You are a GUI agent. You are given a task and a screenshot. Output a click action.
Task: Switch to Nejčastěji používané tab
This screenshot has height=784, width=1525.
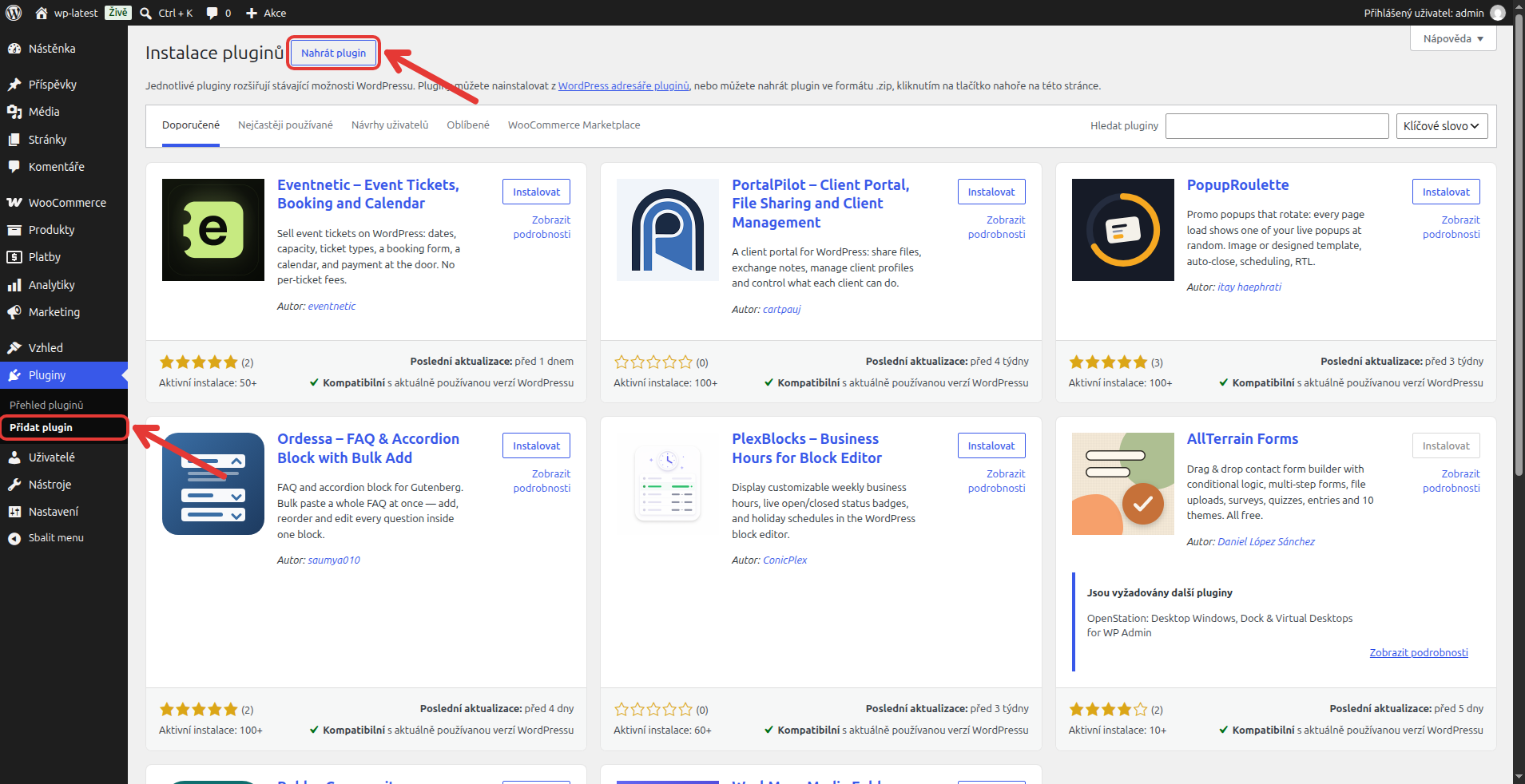click(x=285, y=125)
